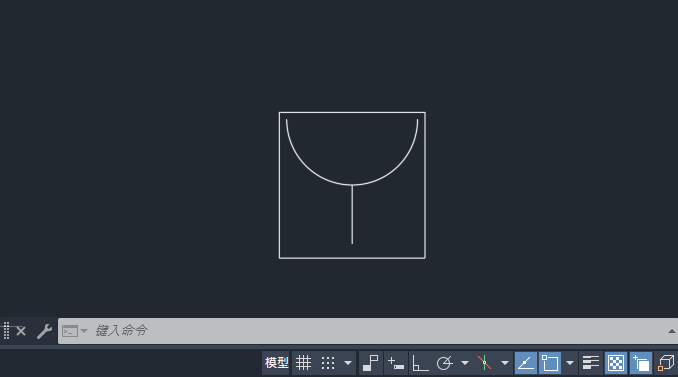Viewport: 678px width, 377px height.
Task: Disable object snap tracking
Action: pyautogui.click(x=525, y=363)
